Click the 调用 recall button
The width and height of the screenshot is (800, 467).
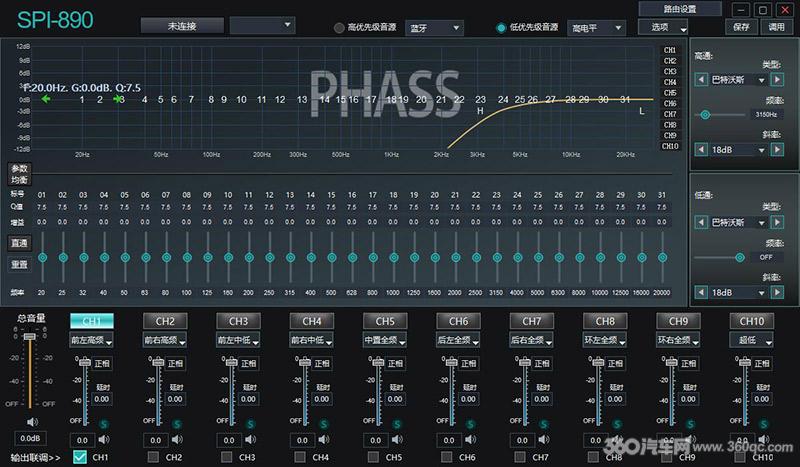[777, 27]
